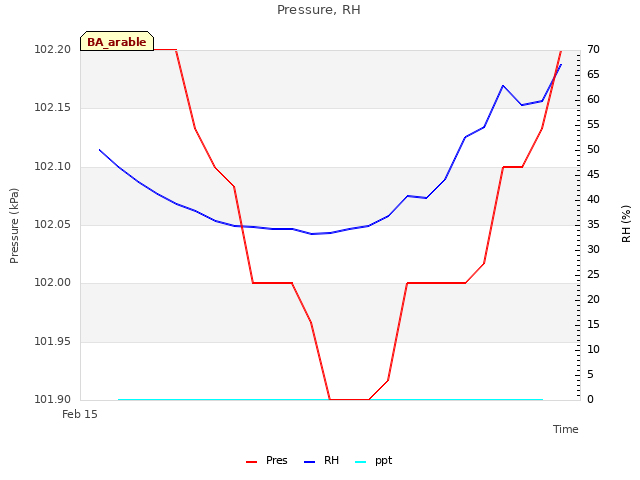
Task: Click the red pressure line's minimum flat segment
Action: click(x=349, y=399)
